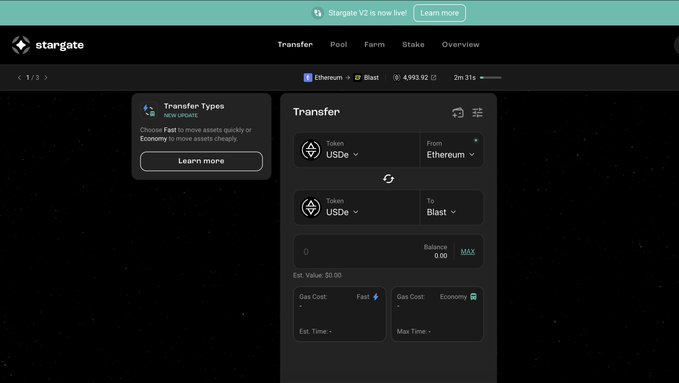Open the Stake tab
679x383 pixels.
click(x=413, y=45)
